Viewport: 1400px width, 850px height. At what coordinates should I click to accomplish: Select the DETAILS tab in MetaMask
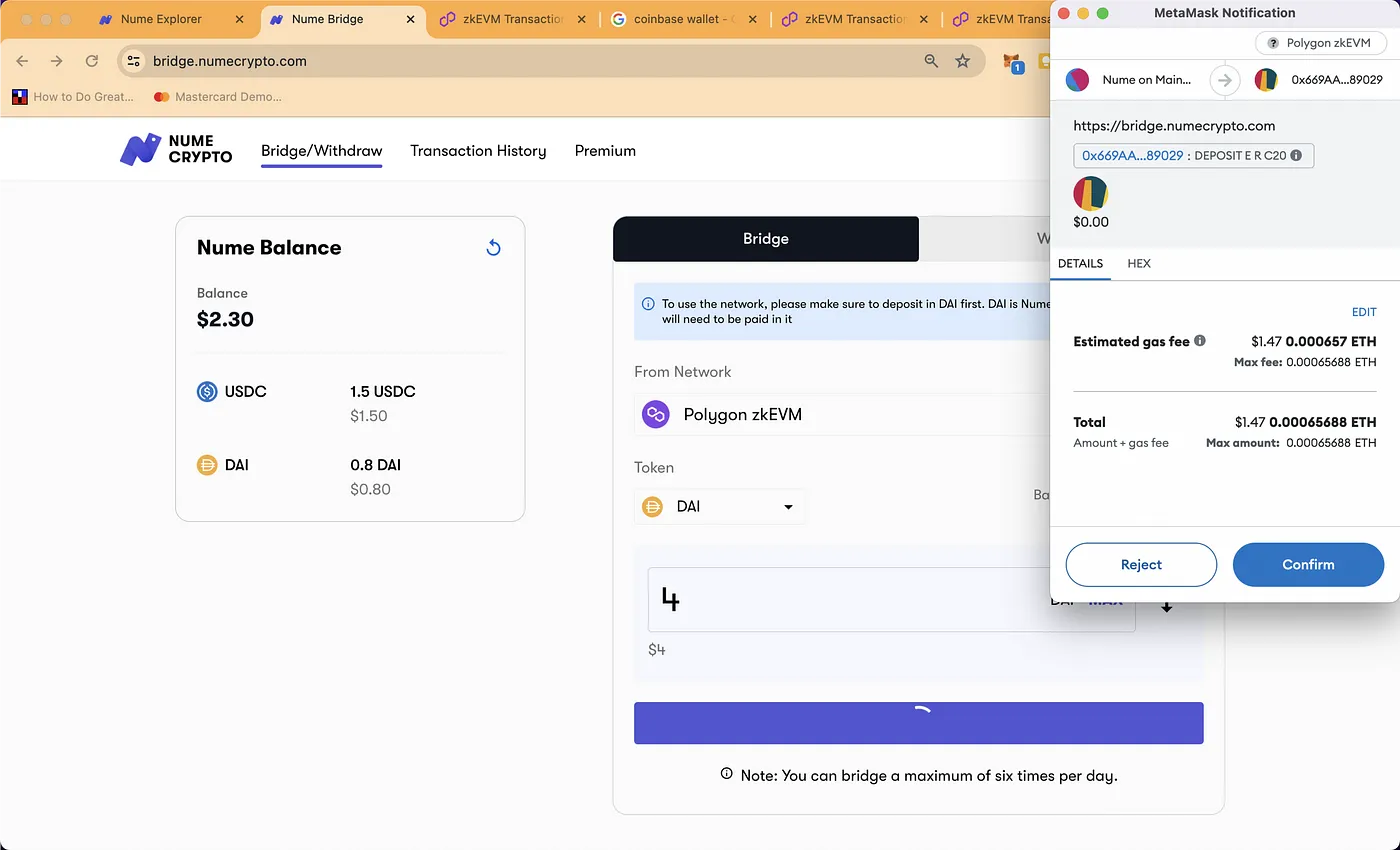(1080, 264)
